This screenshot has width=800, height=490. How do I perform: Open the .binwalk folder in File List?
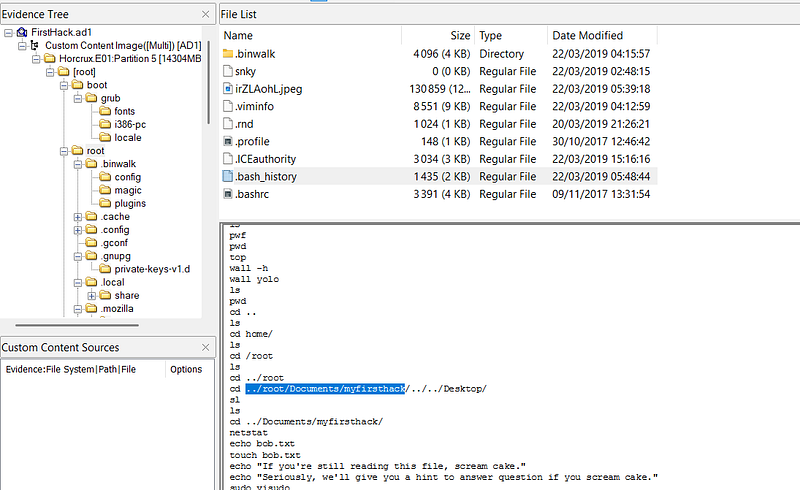pos(258,53)
